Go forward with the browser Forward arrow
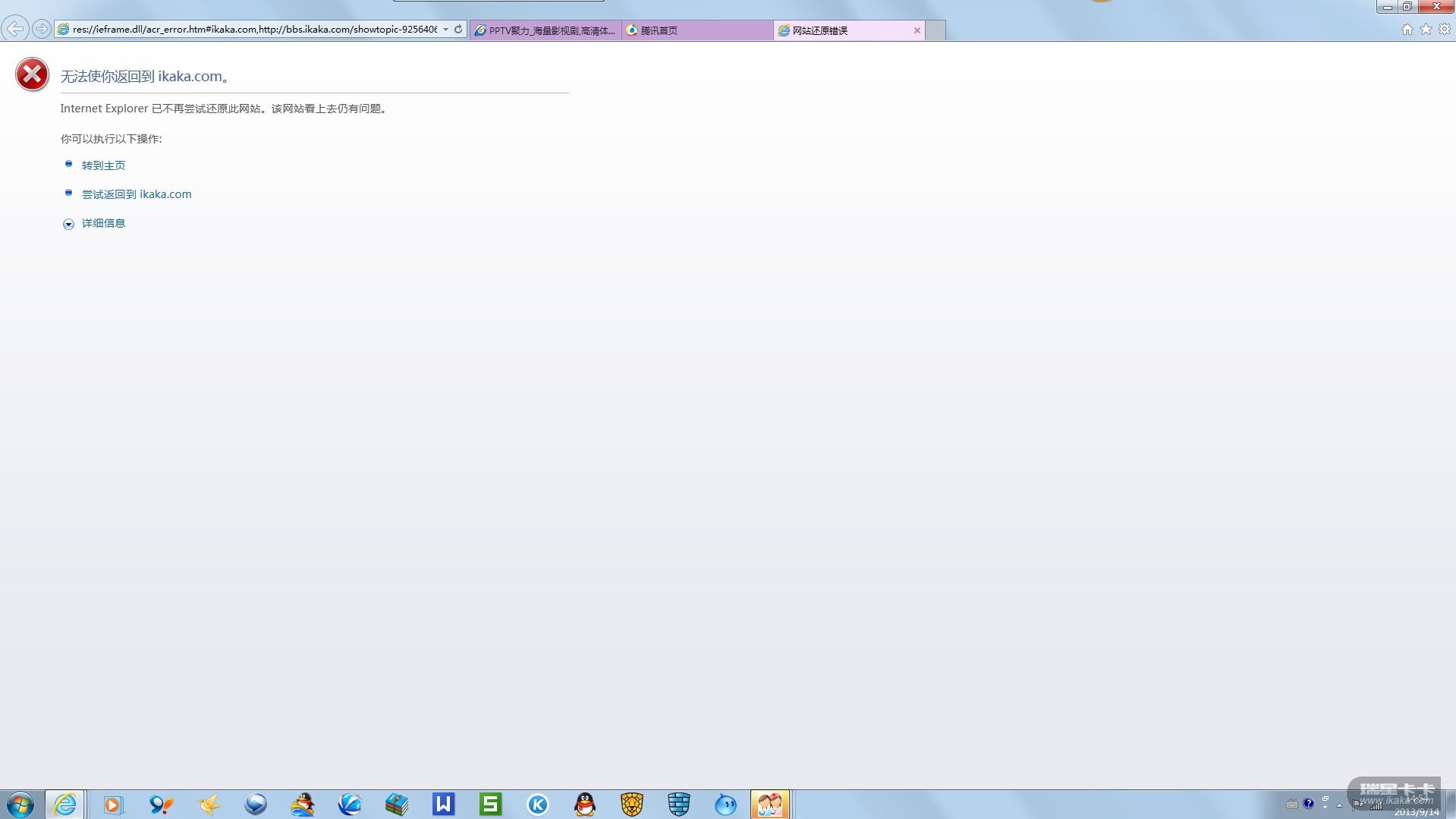This screenshot has height=819, width=1456. pos(42,29)
